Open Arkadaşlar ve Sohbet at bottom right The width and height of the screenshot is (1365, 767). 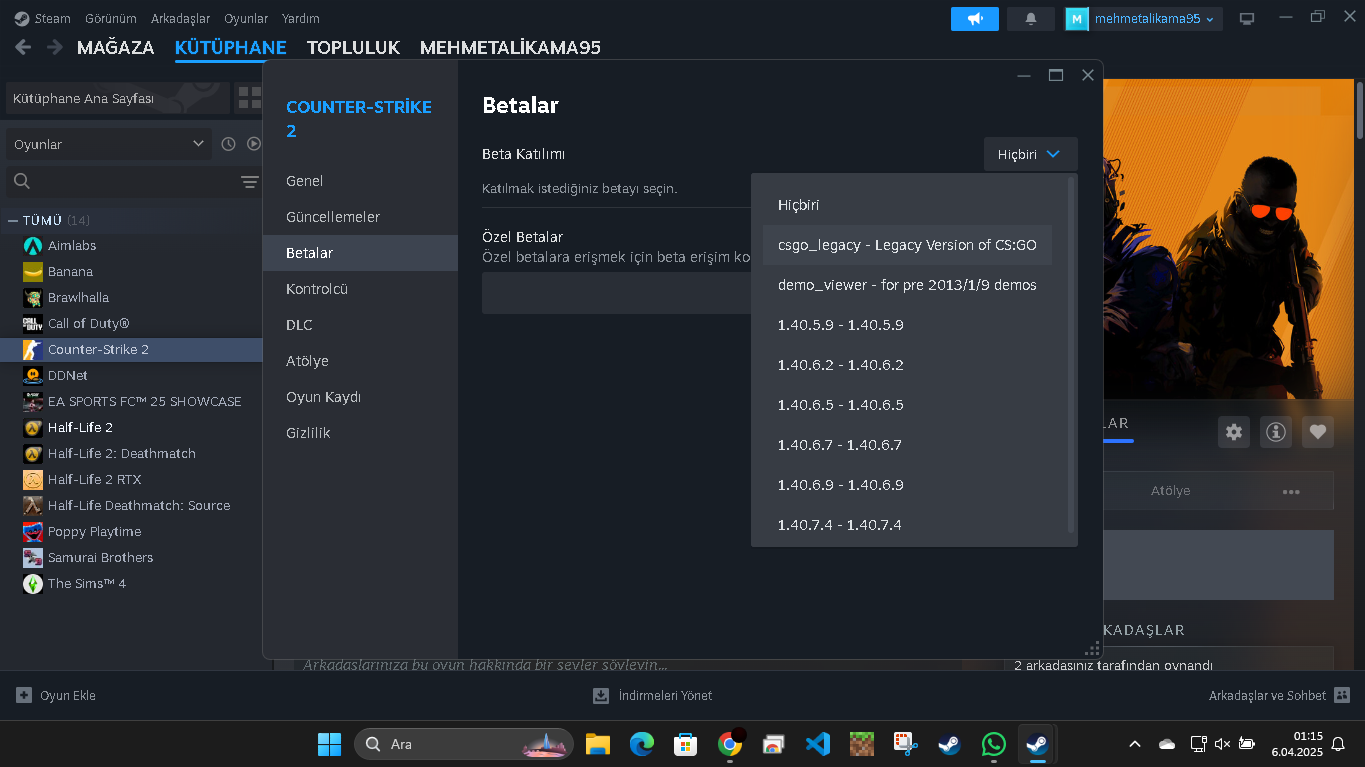click(x=1279, y=695)
